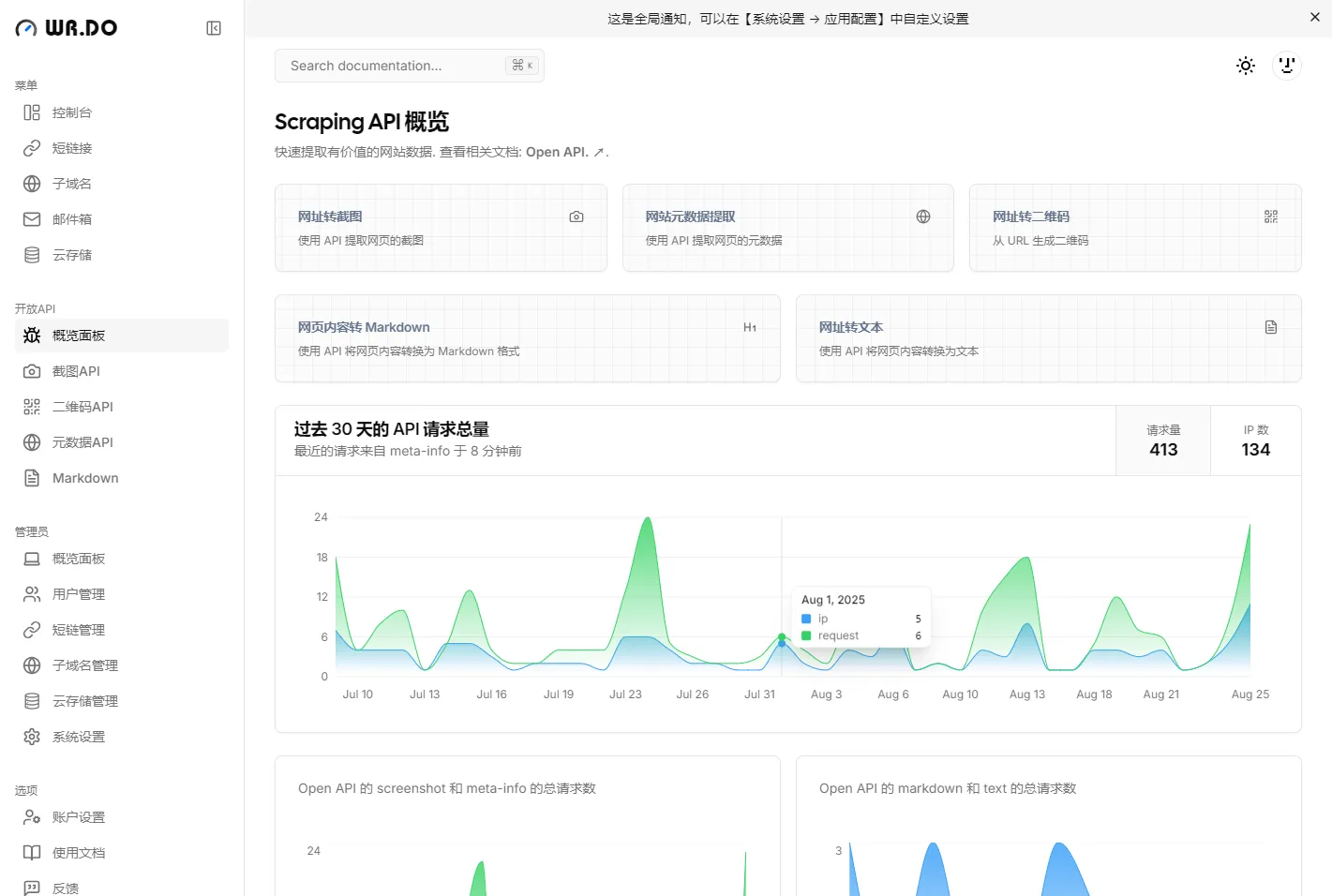This screenshot has width=1332, height=896.
Task: Open 使用文档 in the sidebar
Action: [x=122, y=853]
